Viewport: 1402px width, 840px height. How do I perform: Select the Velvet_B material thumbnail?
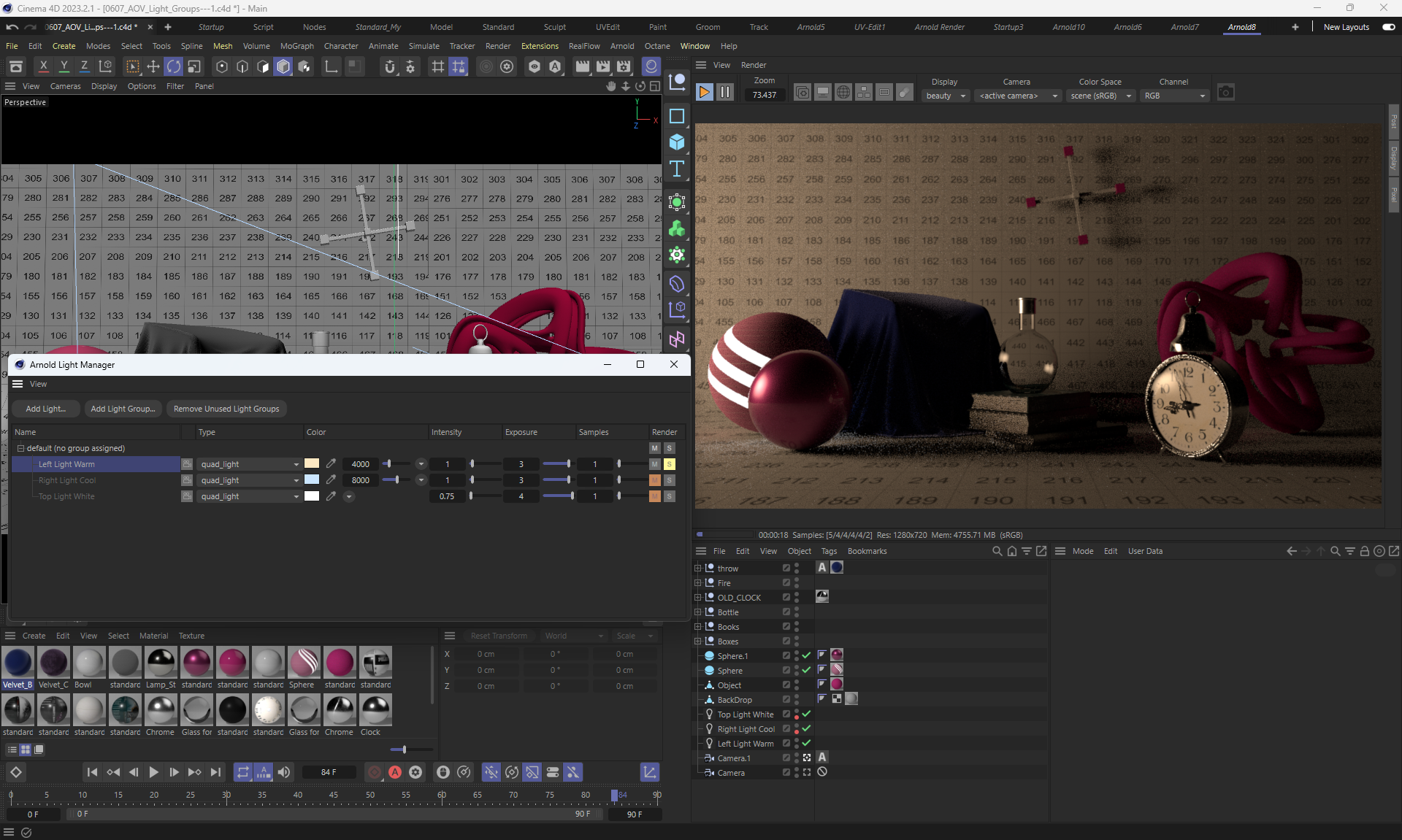click(x=18, y=663)
